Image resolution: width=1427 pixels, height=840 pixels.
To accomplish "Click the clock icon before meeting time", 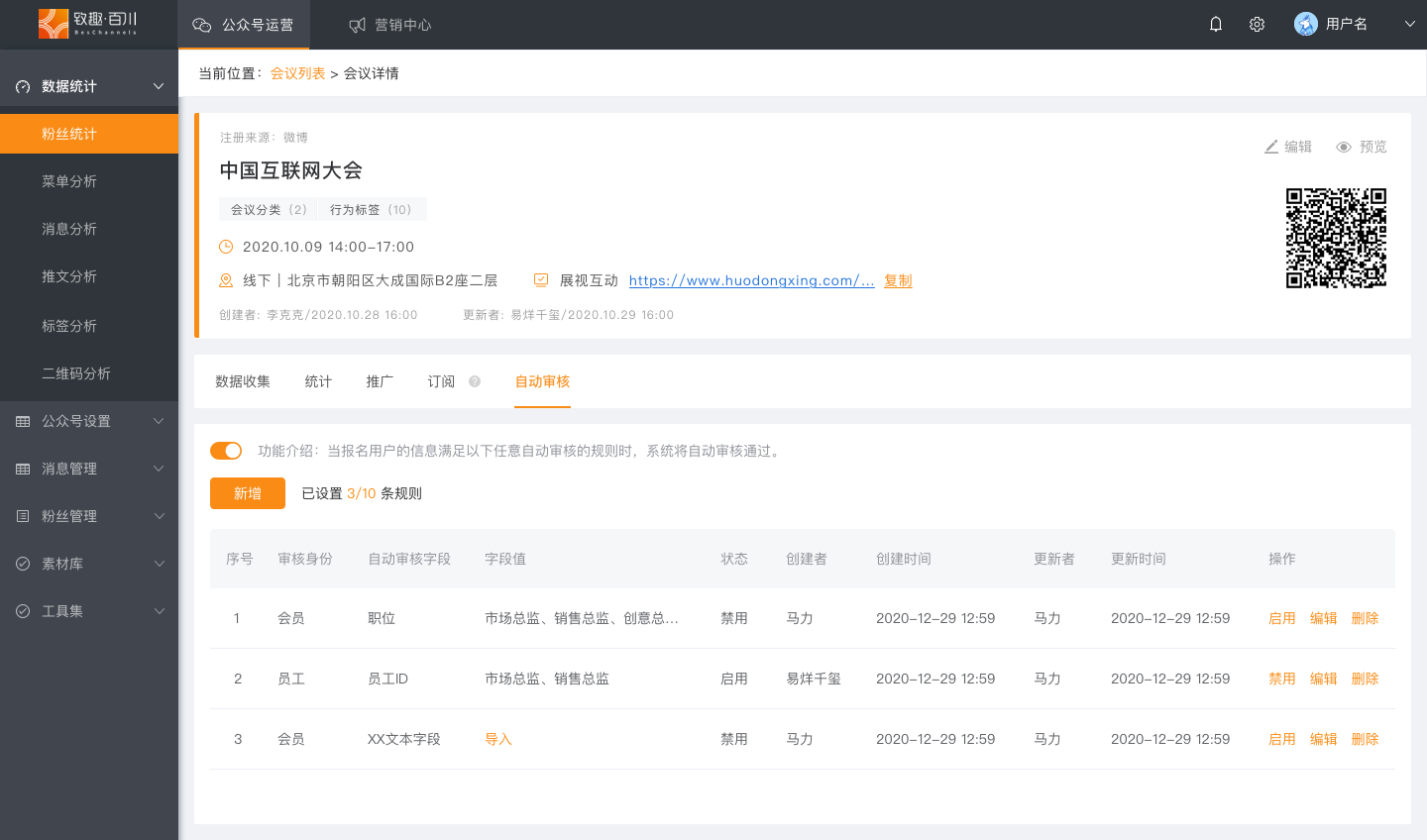I will coord(226,247).
